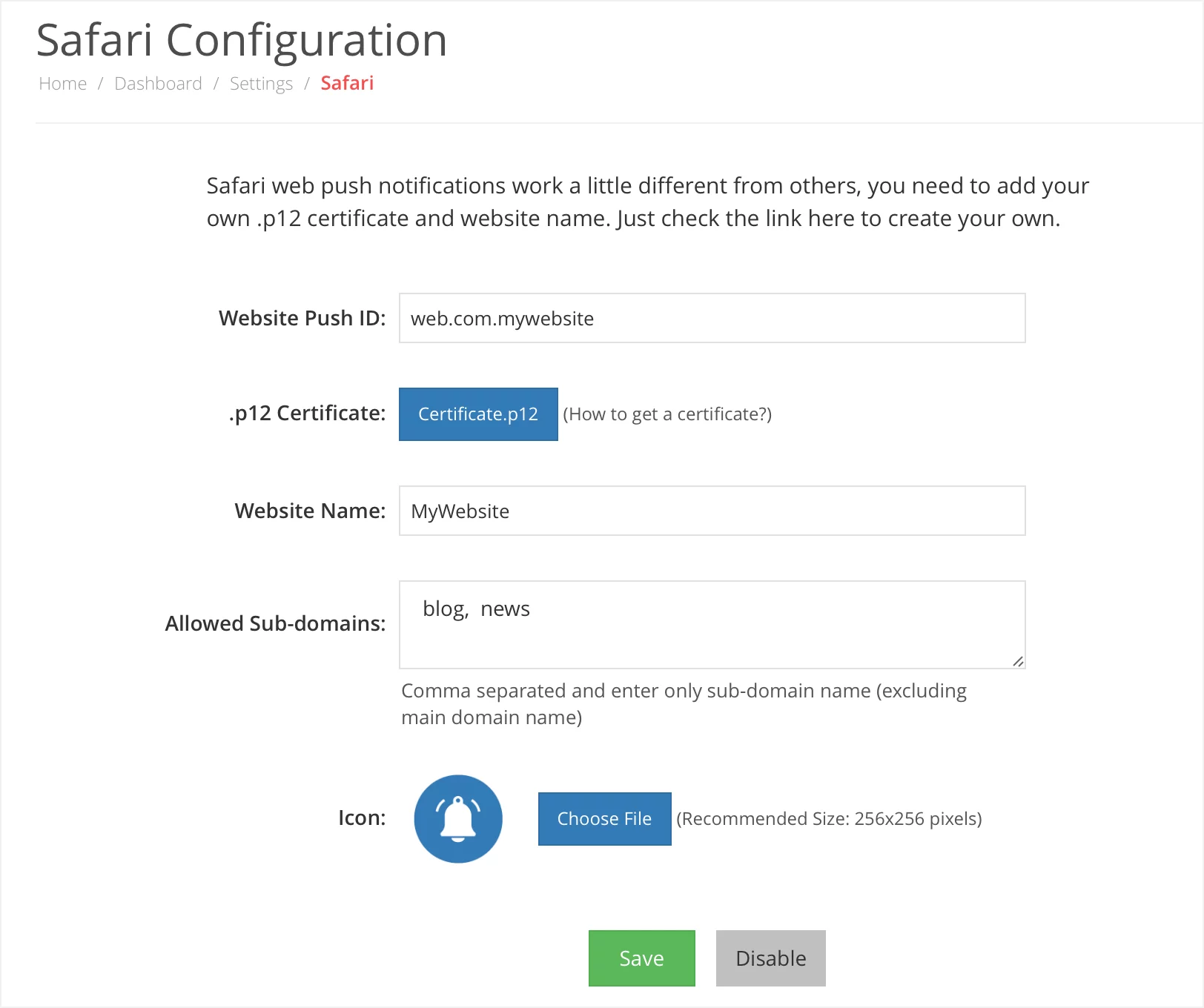Open the How to get a certificate link
The height and width of the screenshot is (1008, 1204).
[667, 414]
